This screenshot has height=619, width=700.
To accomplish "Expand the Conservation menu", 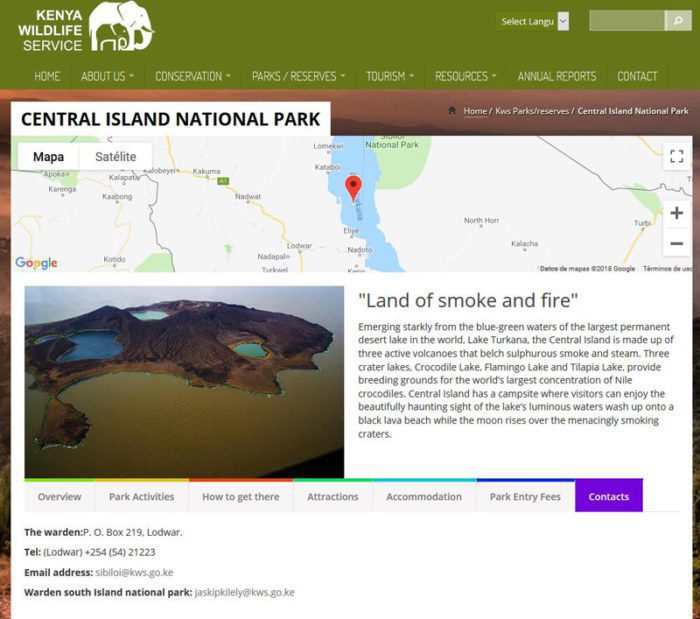I will point(193,76).
